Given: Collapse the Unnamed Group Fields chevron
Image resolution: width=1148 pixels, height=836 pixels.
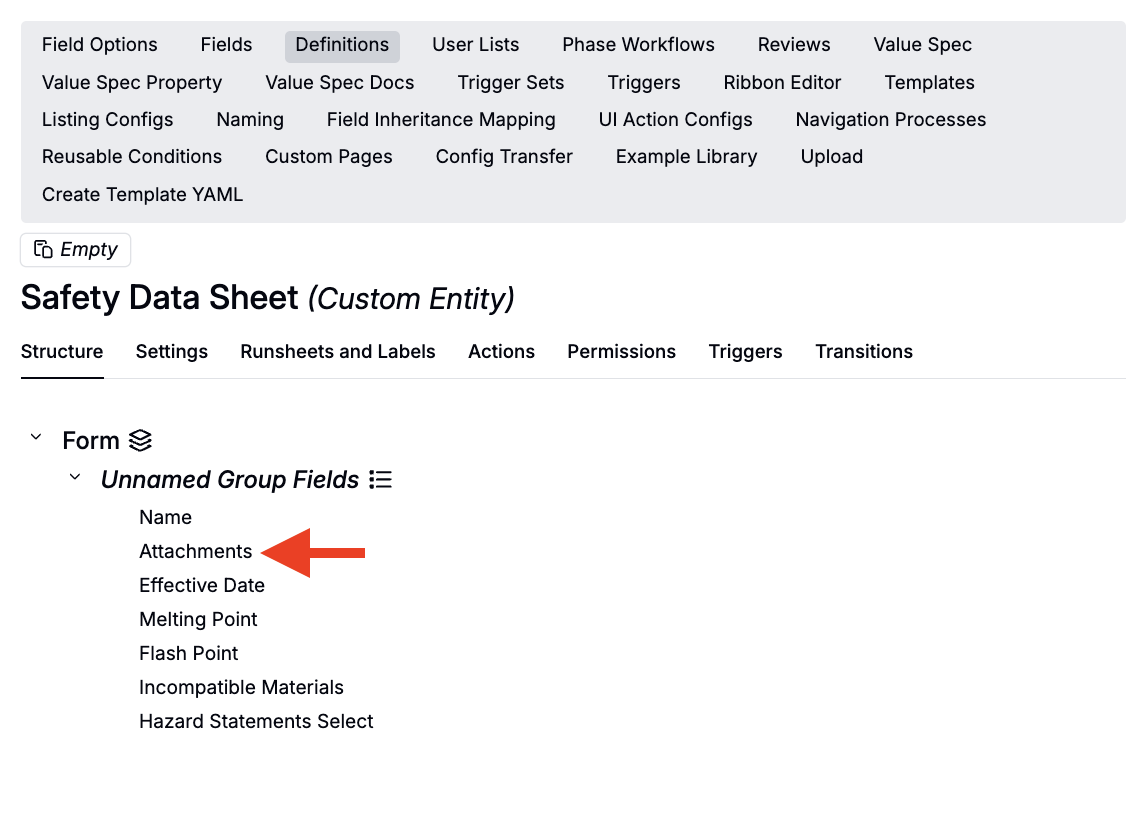Looking at the screenshot, I should pyautogui.click(x=74, y=478).
